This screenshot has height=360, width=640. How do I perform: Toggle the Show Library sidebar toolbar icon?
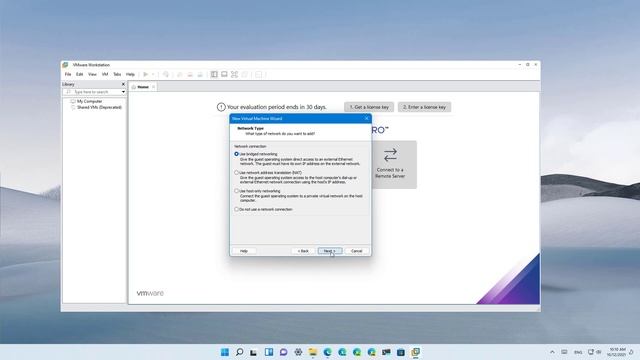(x=214, y=74)
